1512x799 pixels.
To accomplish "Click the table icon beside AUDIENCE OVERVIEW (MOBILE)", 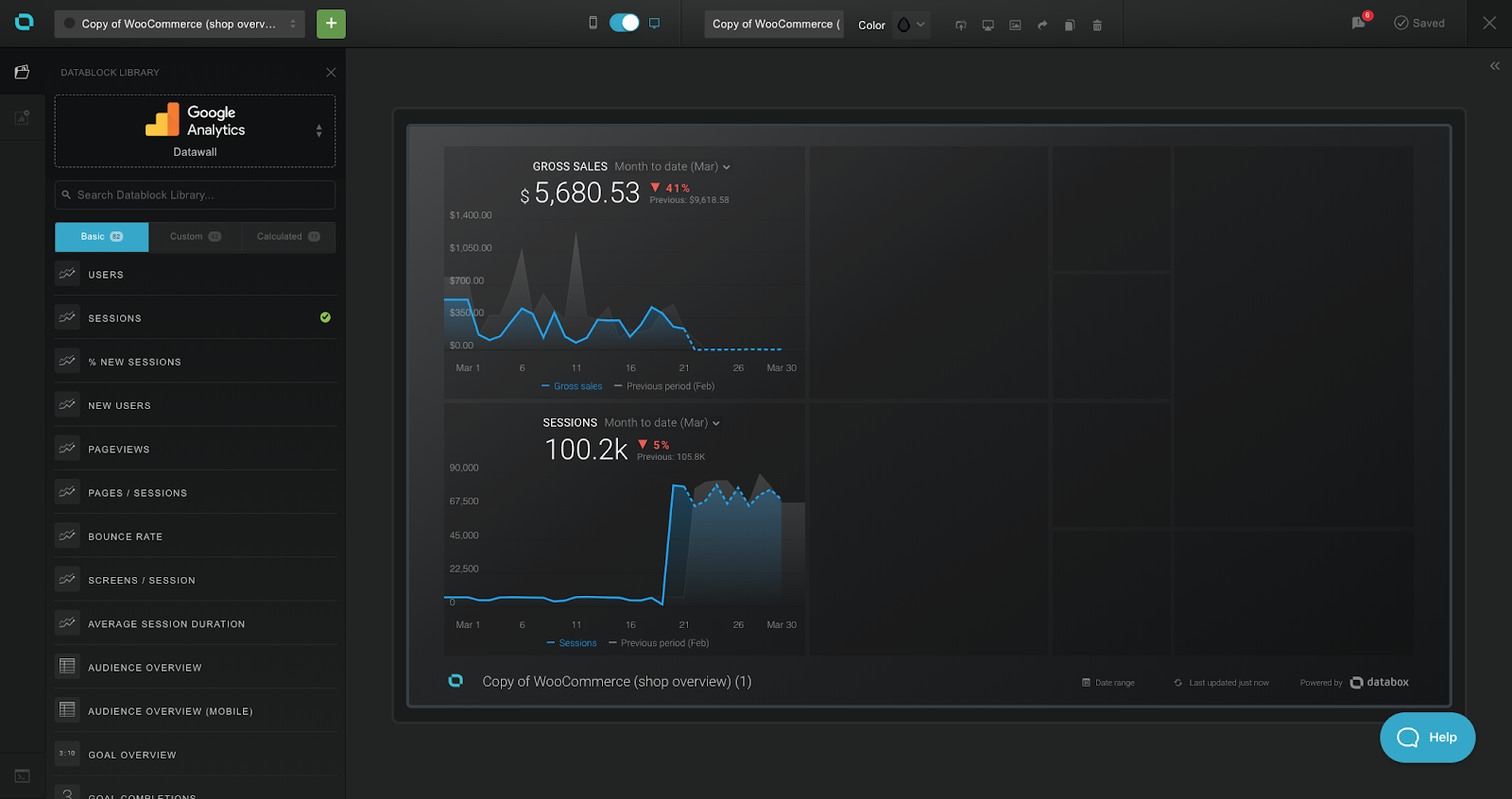I will pos(67,710).
